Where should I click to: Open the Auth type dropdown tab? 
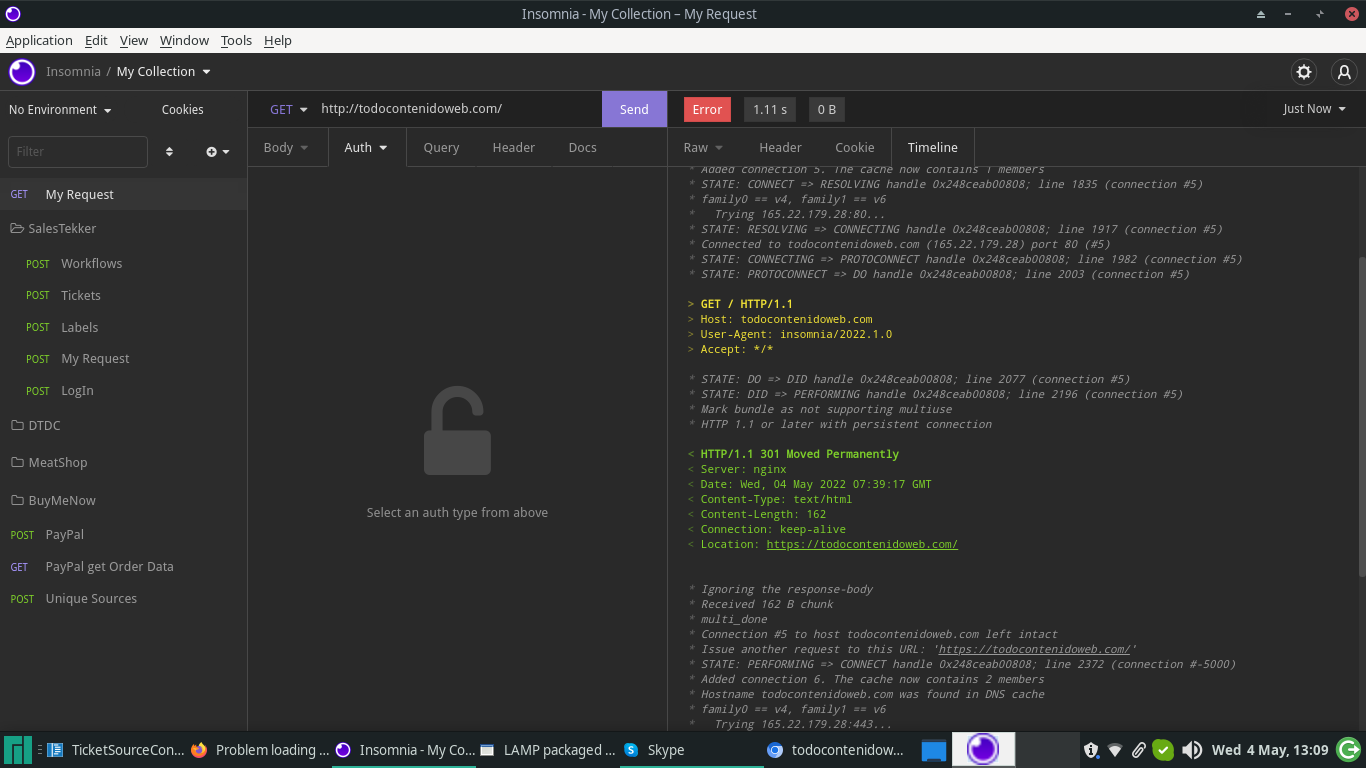pos(367,148)
